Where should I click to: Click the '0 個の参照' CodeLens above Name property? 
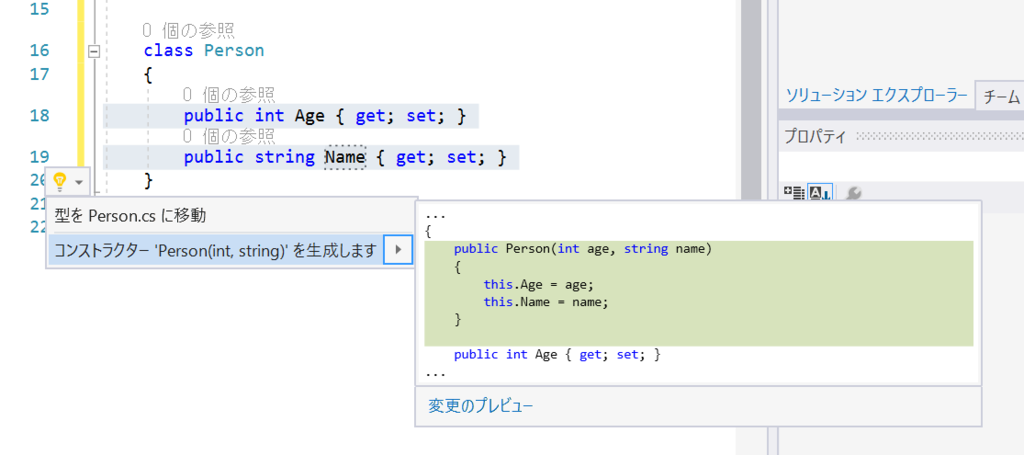point(229,136)
